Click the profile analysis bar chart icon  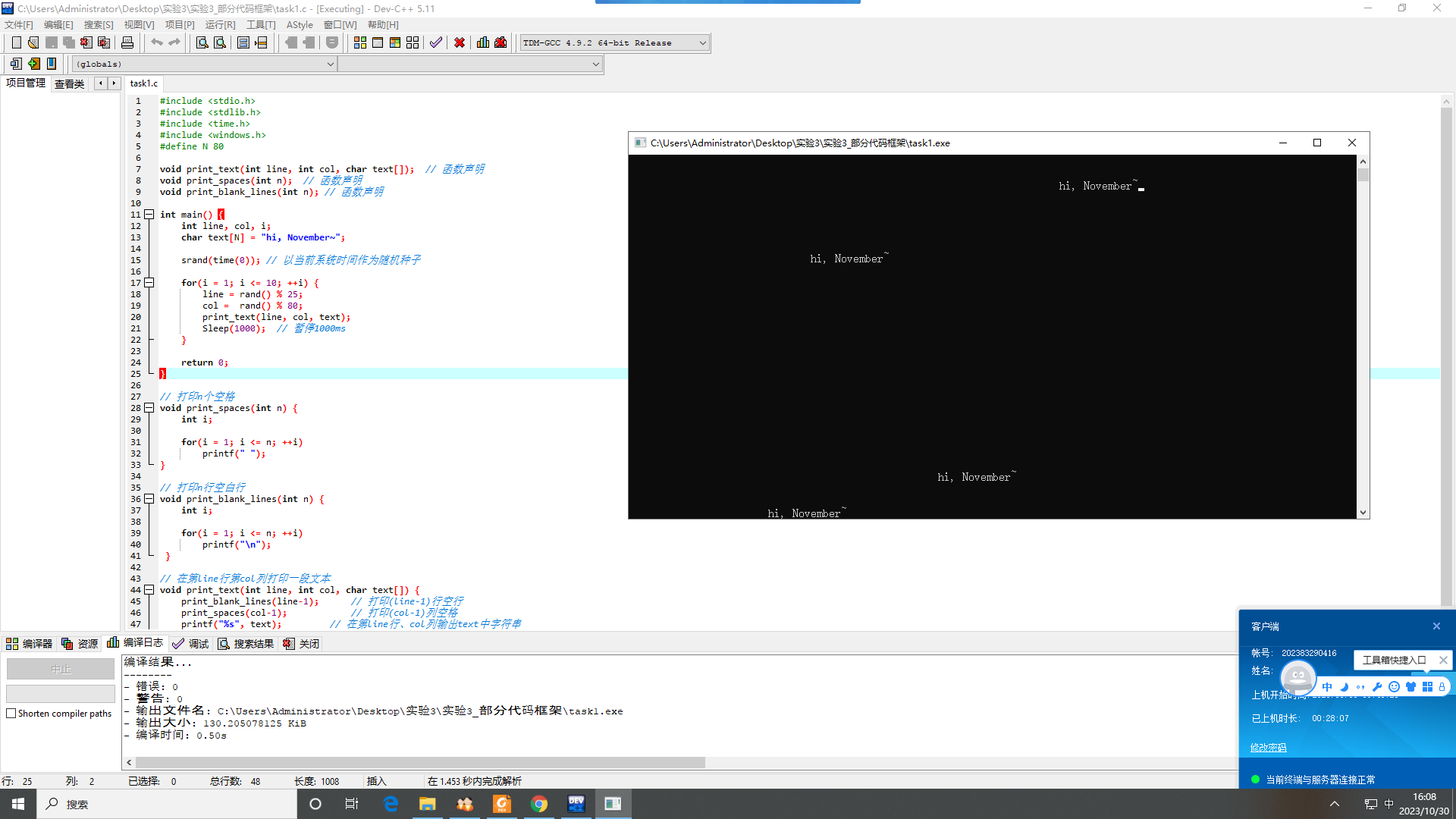tap(483, 42)
